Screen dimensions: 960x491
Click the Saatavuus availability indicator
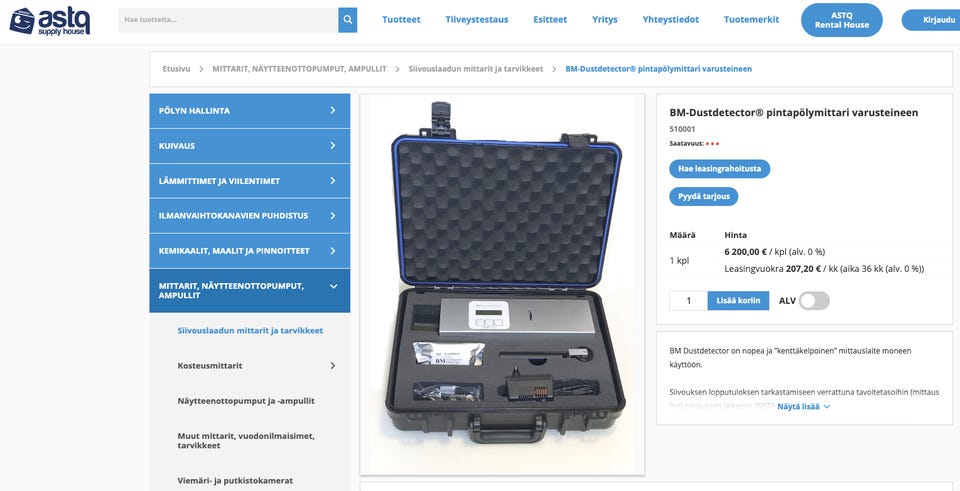[694, 144]
